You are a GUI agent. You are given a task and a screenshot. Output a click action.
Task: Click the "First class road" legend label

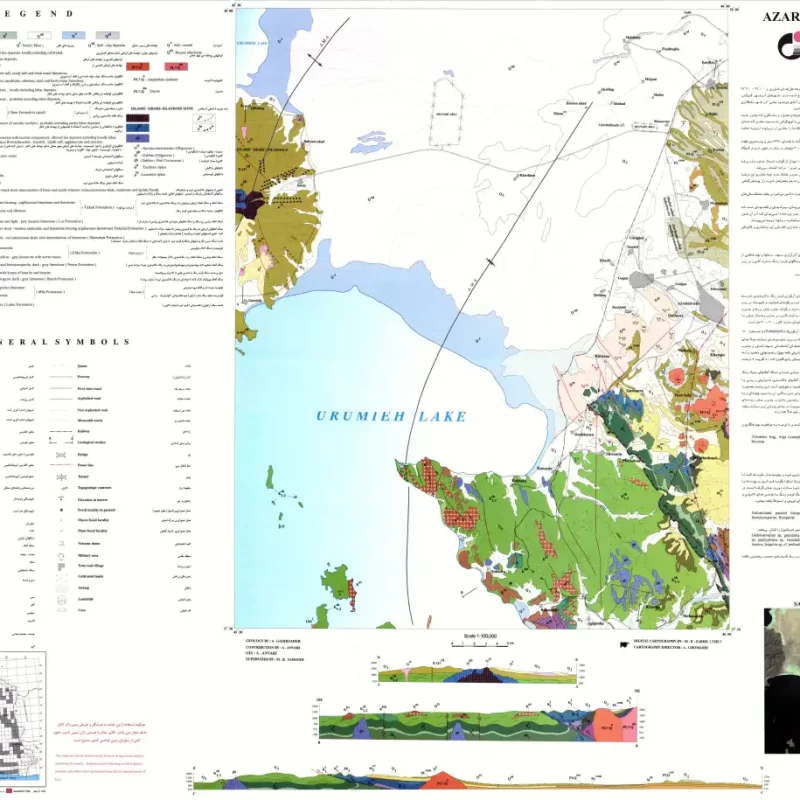[x=89, y=388]
